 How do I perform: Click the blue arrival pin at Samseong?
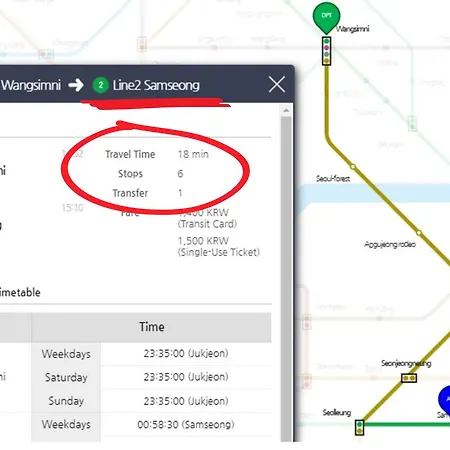(445, 398)
